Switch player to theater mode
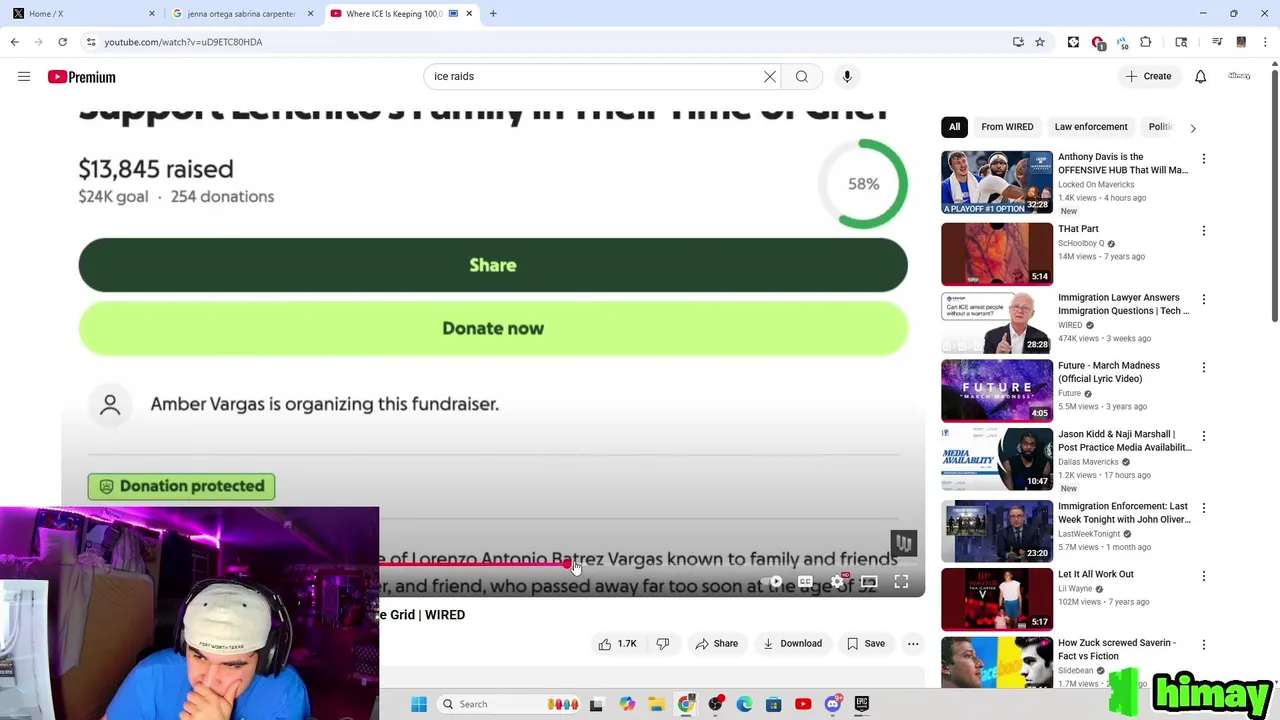1280x720 pixels. [x=869, y=582]
